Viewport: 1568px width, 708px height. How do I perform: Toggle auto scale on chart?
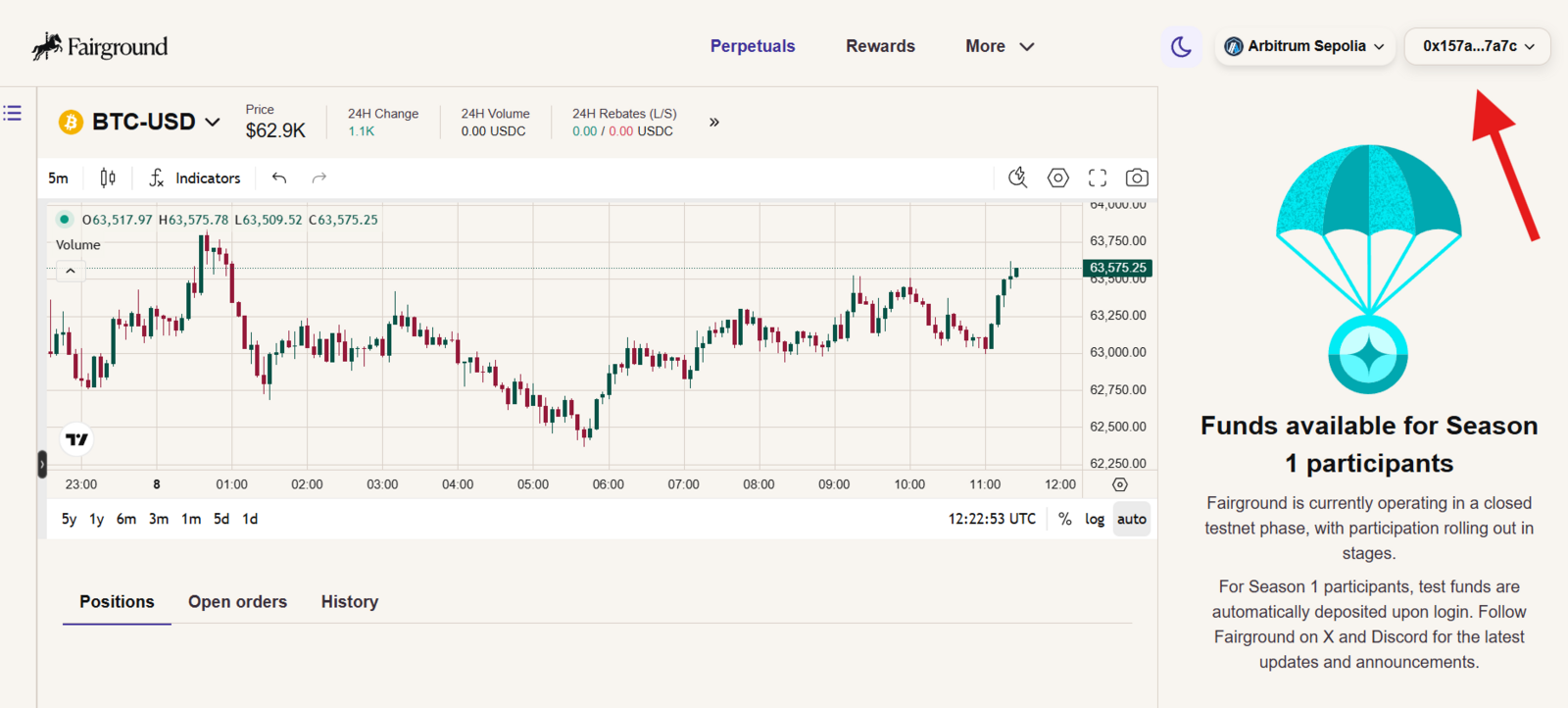pyautogui.click(x=1132, y=519)
